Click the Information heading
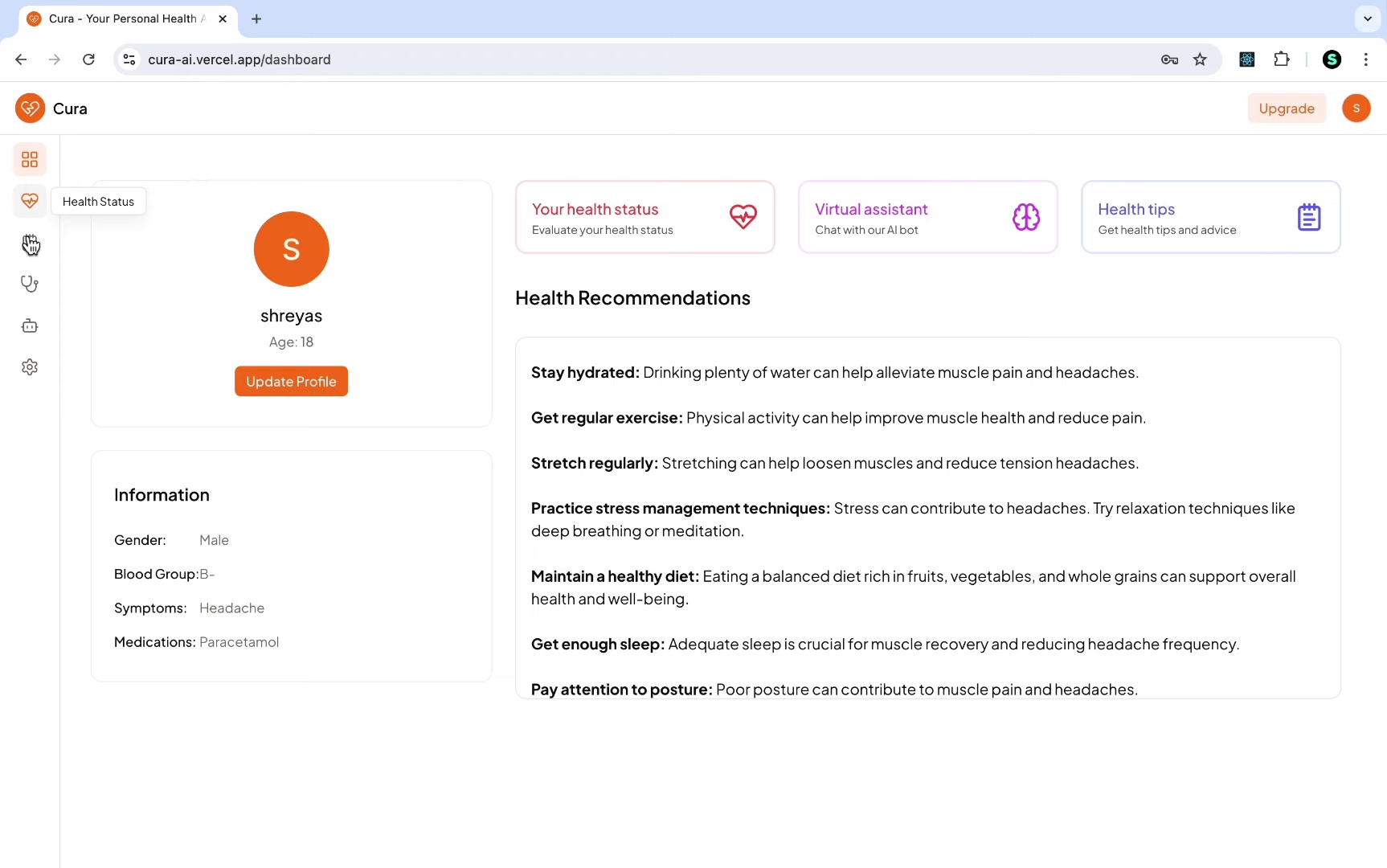The width and height of the screenshot is (1387, 868). click(162, 495)
